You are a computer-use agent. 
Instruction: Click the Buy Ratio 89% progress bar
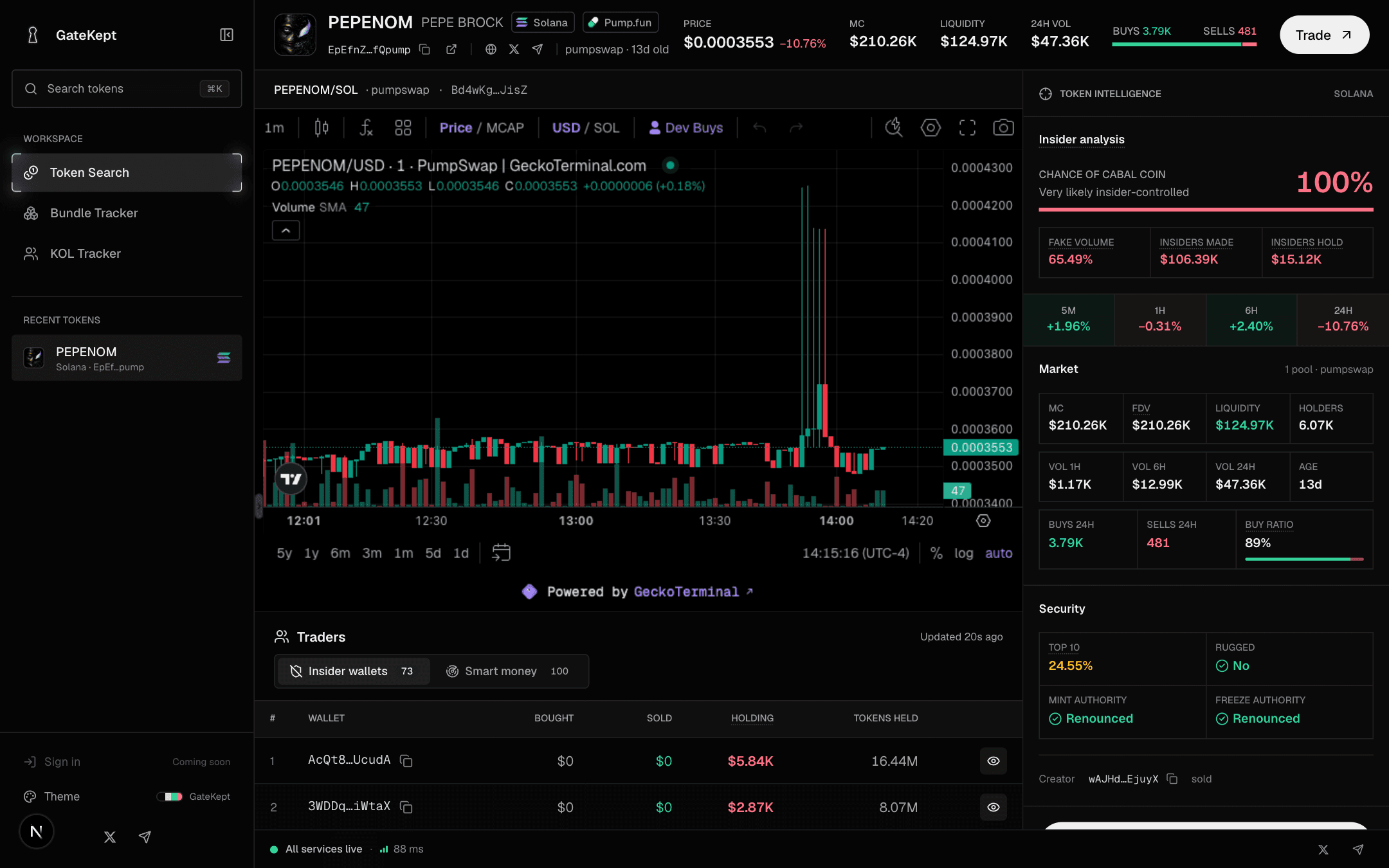[x=1304, y=559]
